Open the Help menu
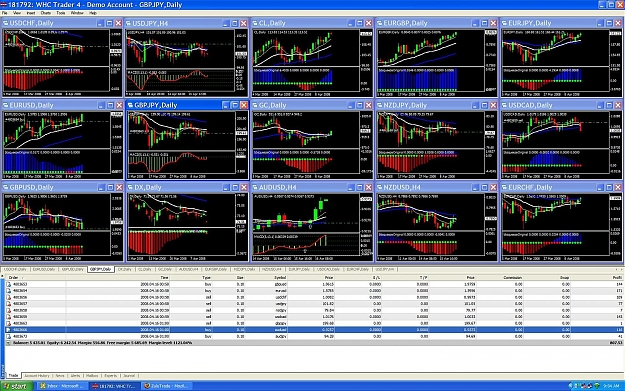 pyautogui.click(x=93, y=13)
